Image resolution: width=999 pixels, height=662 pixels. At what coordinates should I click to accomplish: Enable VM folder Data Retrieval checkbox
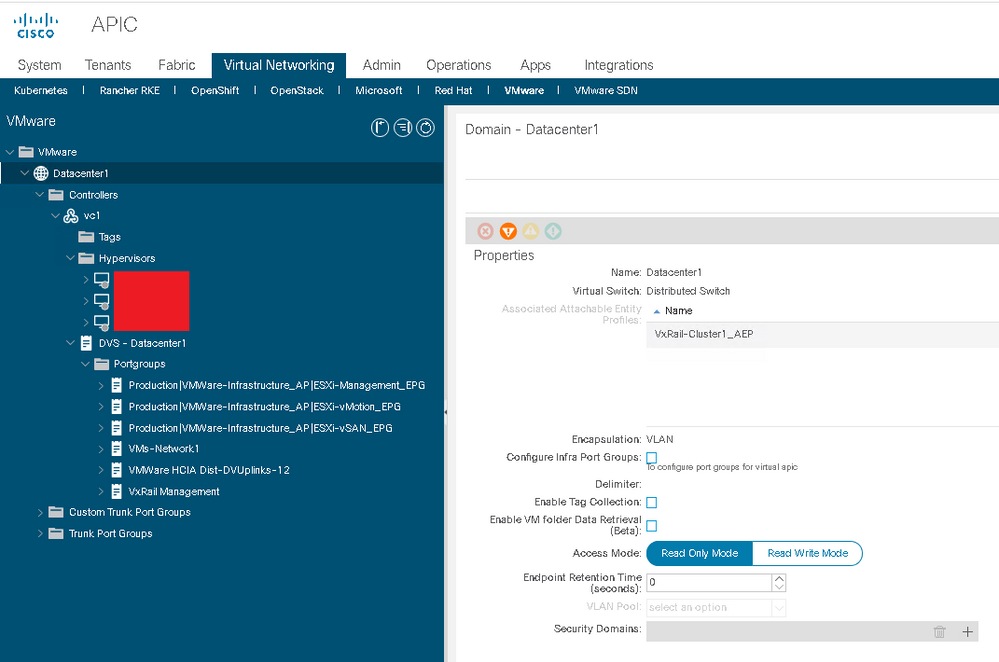[x=651, y=526]
